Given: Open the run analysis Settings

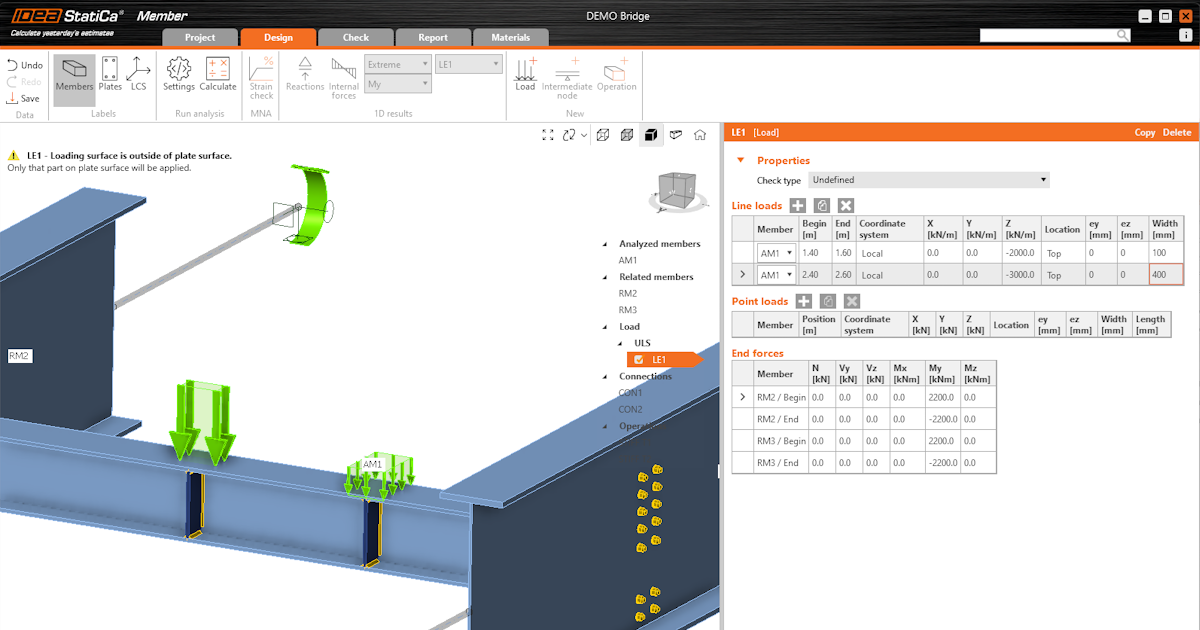Looking at the screenshot, I should coord(179,75).
